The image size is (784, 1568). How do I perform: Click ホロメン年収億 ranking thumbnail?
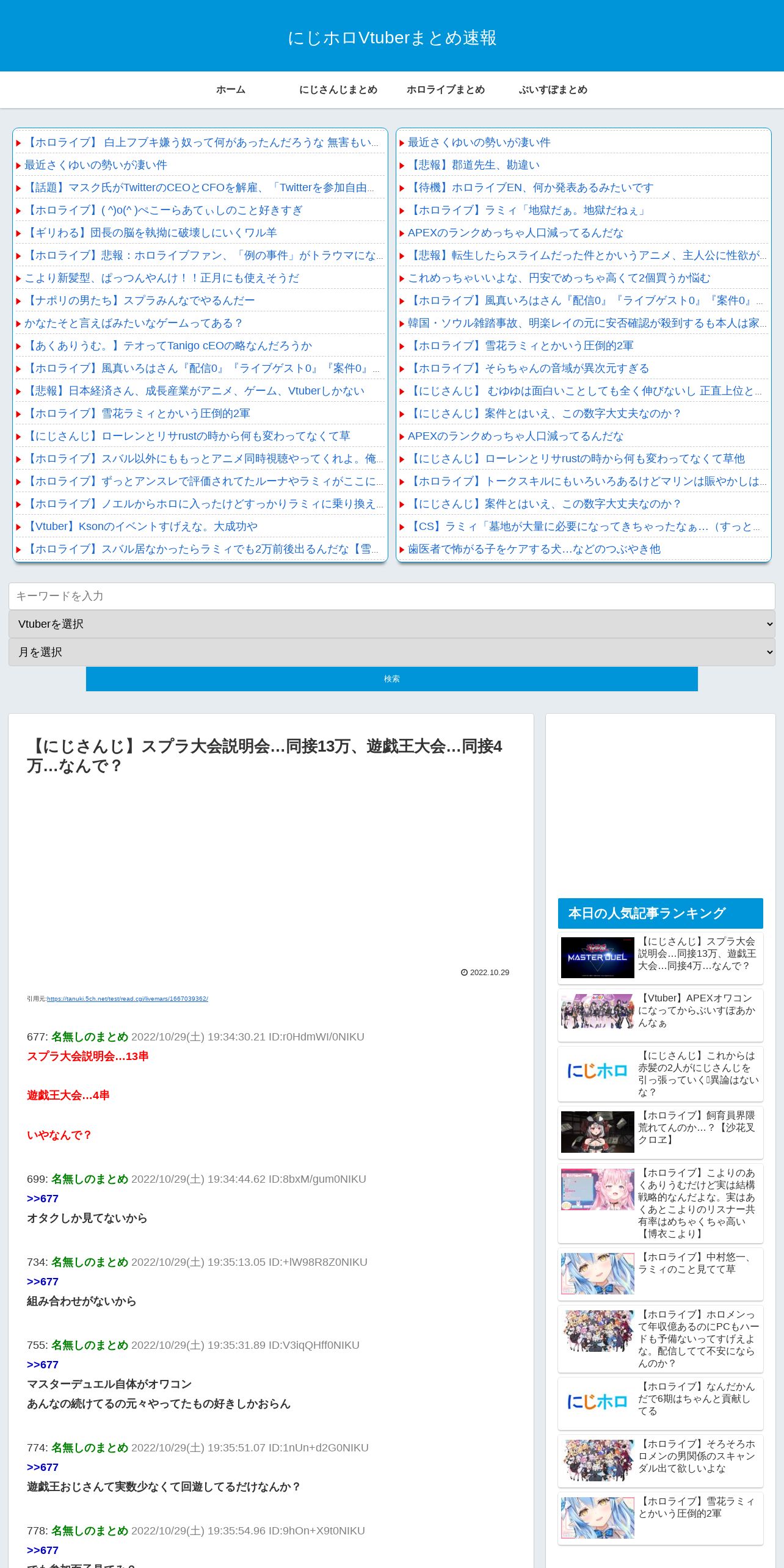(598, 1331)
